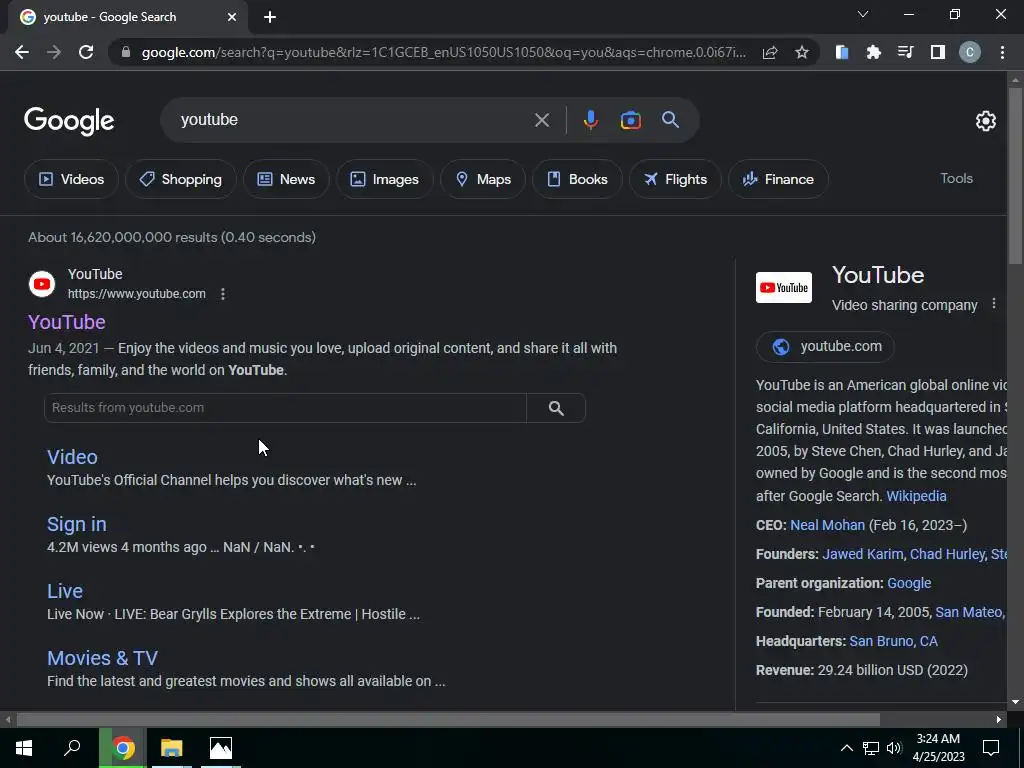Open volume control in system tray
1024x768 pixels.
[894, 748]
